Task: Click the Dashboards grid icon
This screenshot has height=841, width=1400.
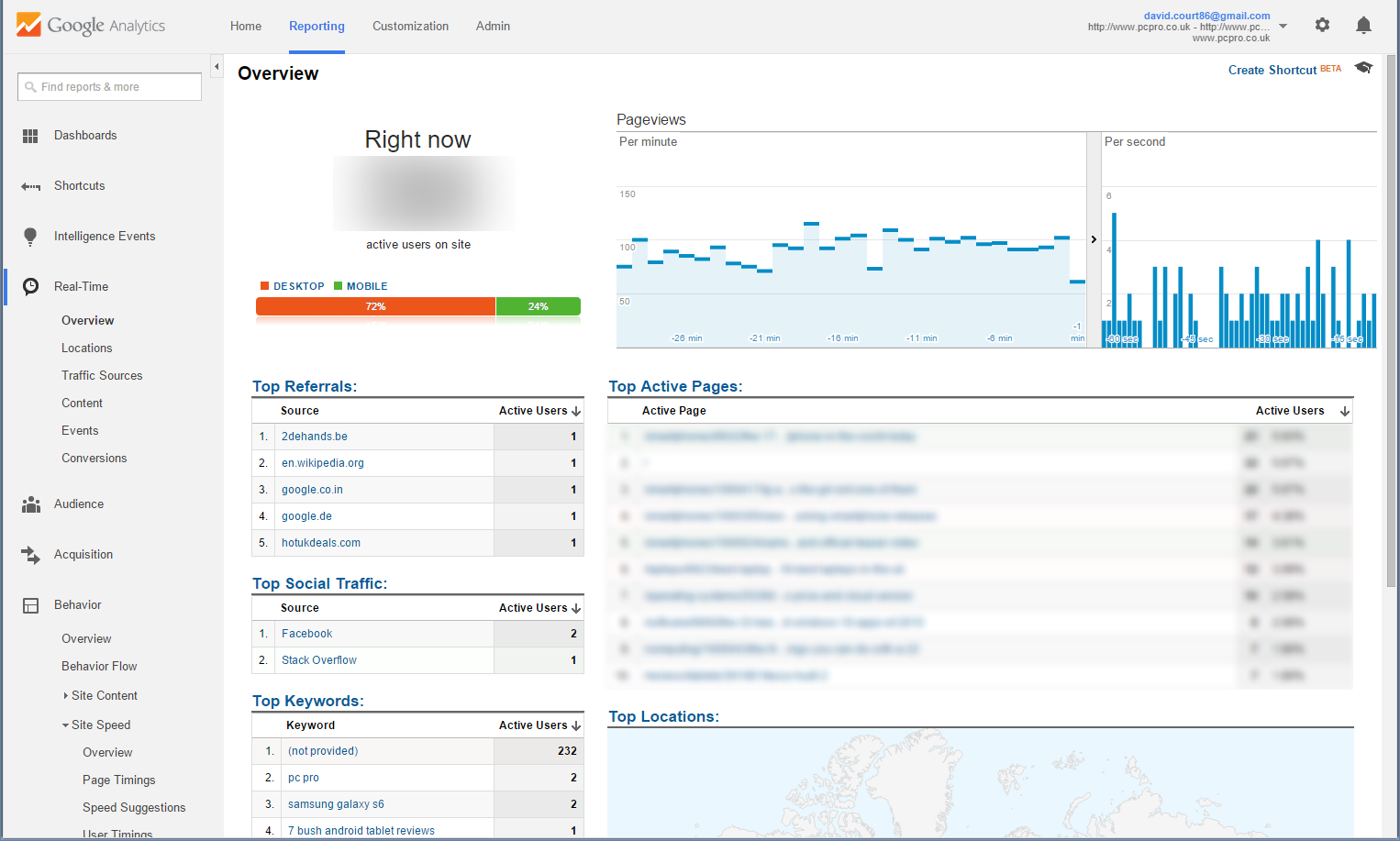Action: click(30, 136)
